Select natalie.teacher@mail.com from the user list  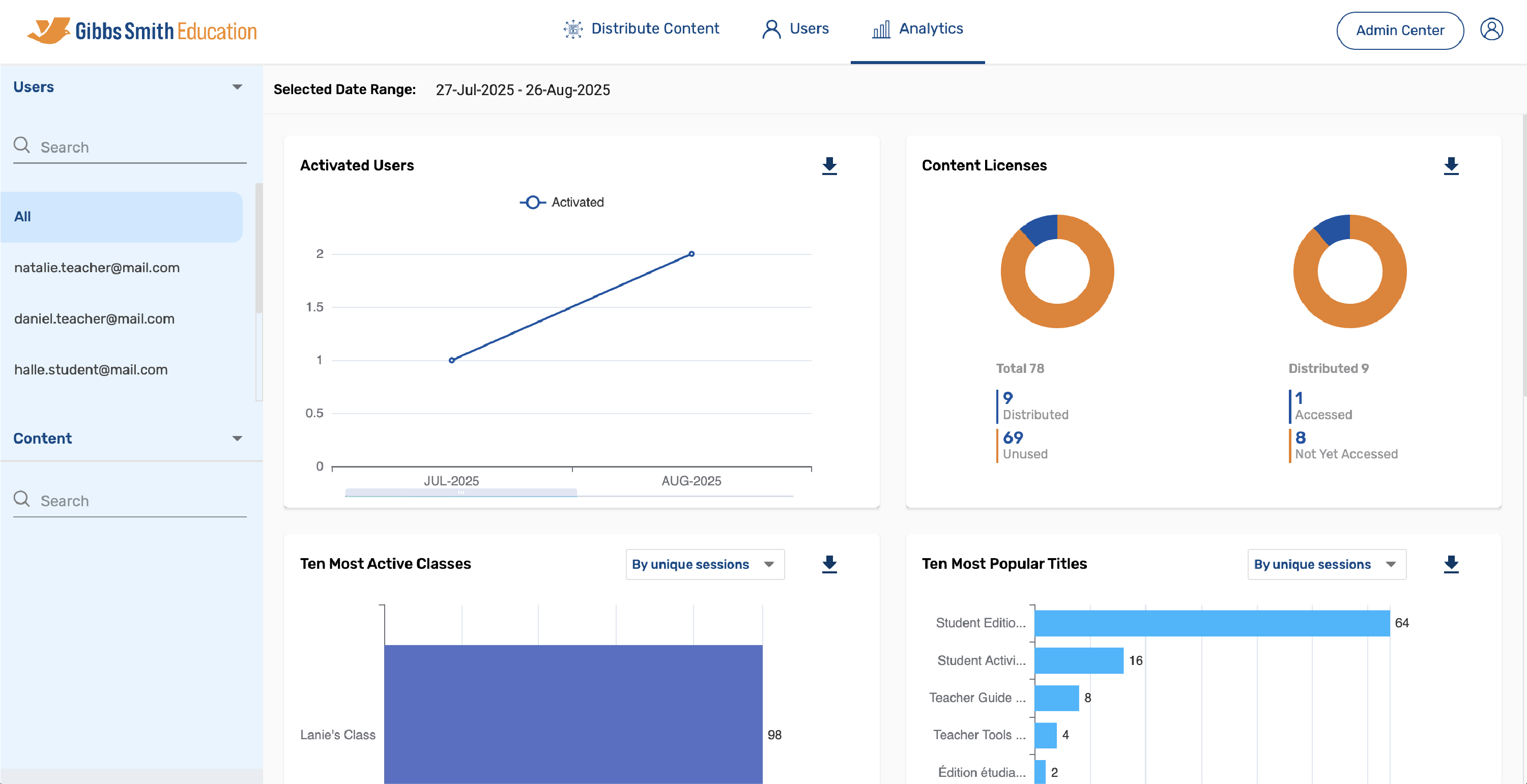tap(97, 267)
